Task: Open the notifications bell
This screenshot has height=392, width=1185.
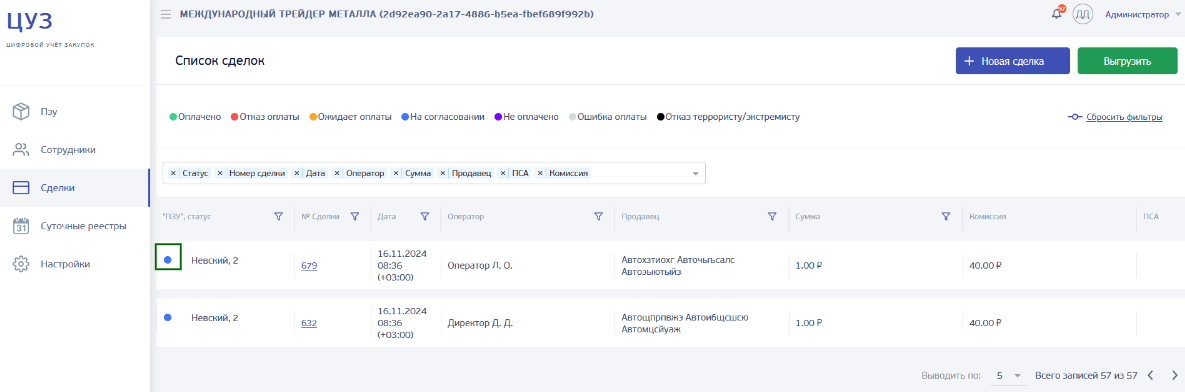Action: point(1057,14)
